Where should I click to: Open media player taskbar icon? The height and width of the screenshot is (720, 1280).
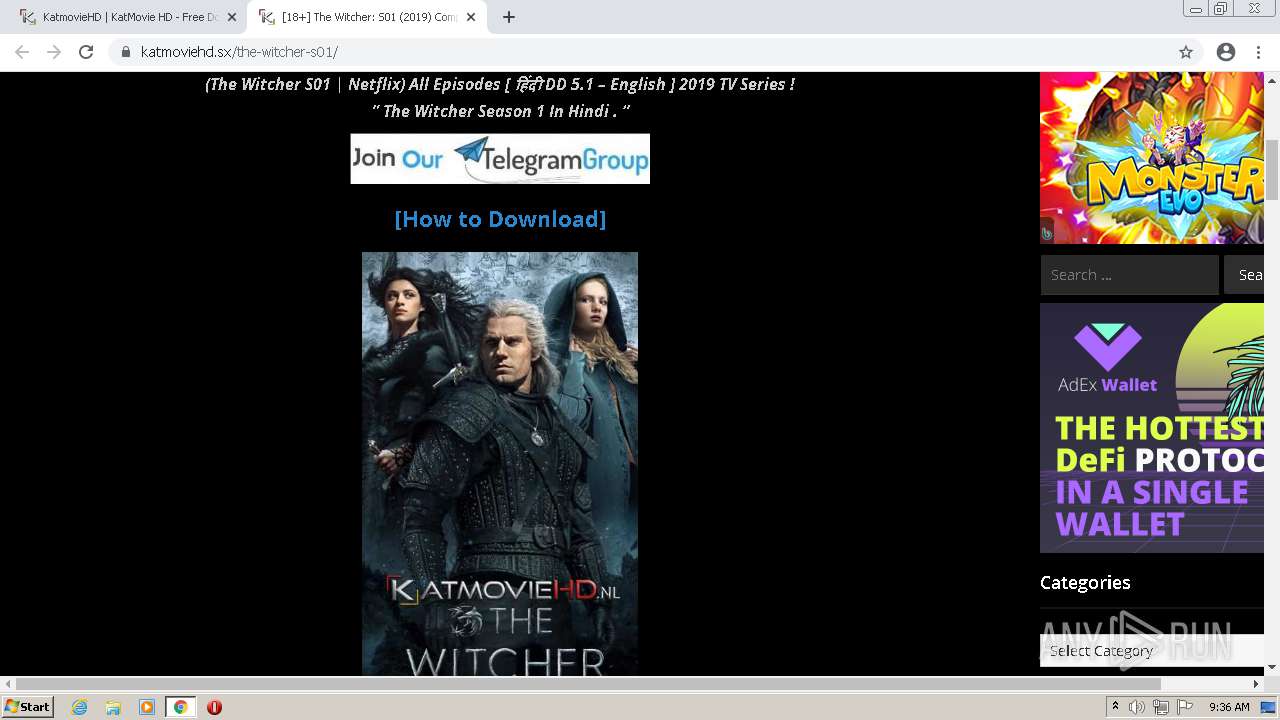[147, 707]
